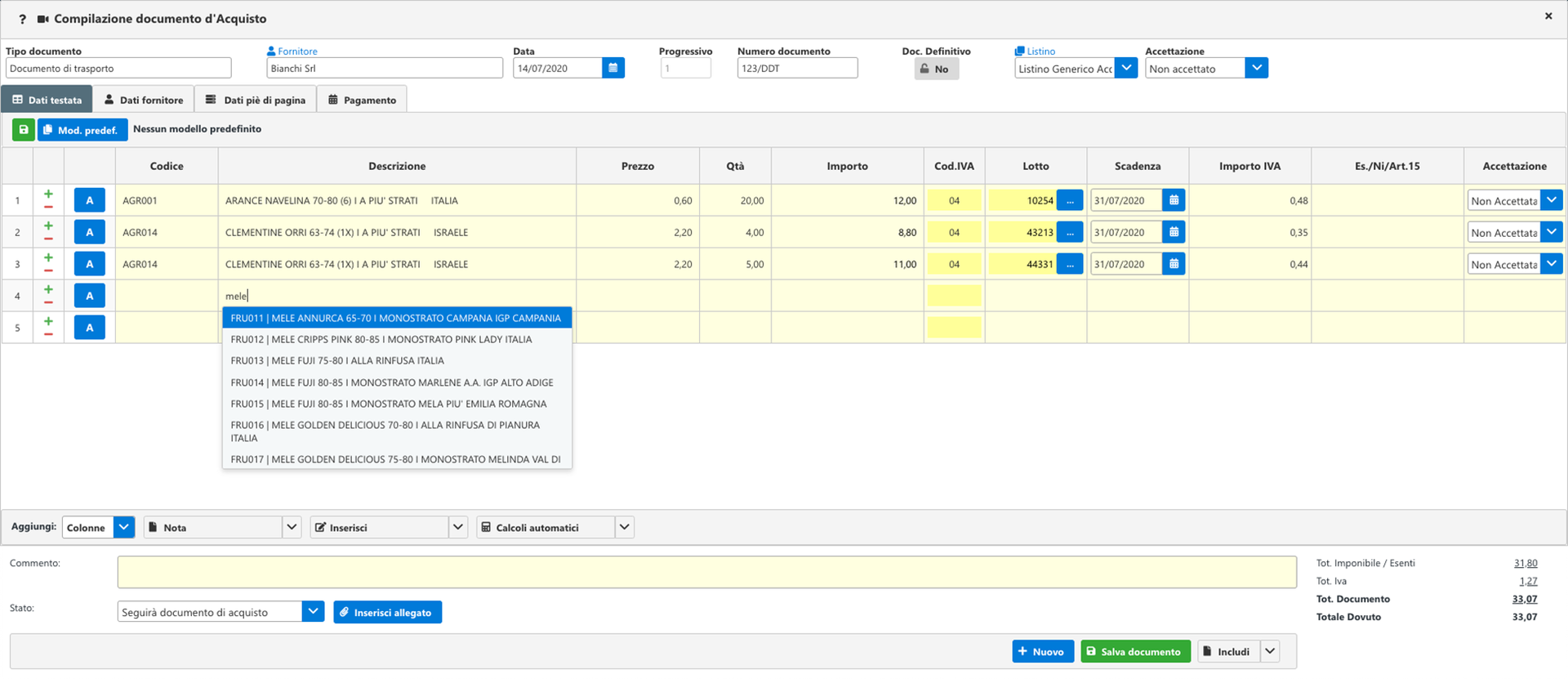The image size is (1568, 679).
Task: Expand the Nota dropdown arrow
Action: point(292,527)
